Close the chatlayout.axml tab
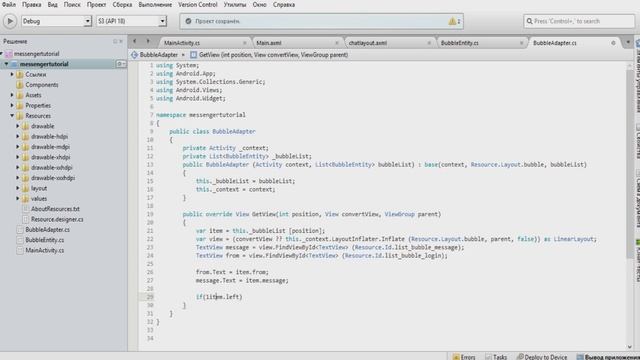This screenshot has width=640, height=360. 429,43
